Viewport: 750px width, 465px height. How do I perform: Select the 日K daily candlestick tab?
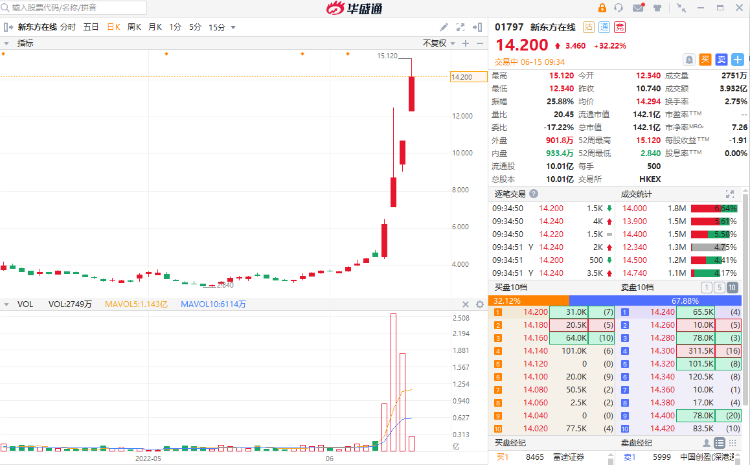114,27
